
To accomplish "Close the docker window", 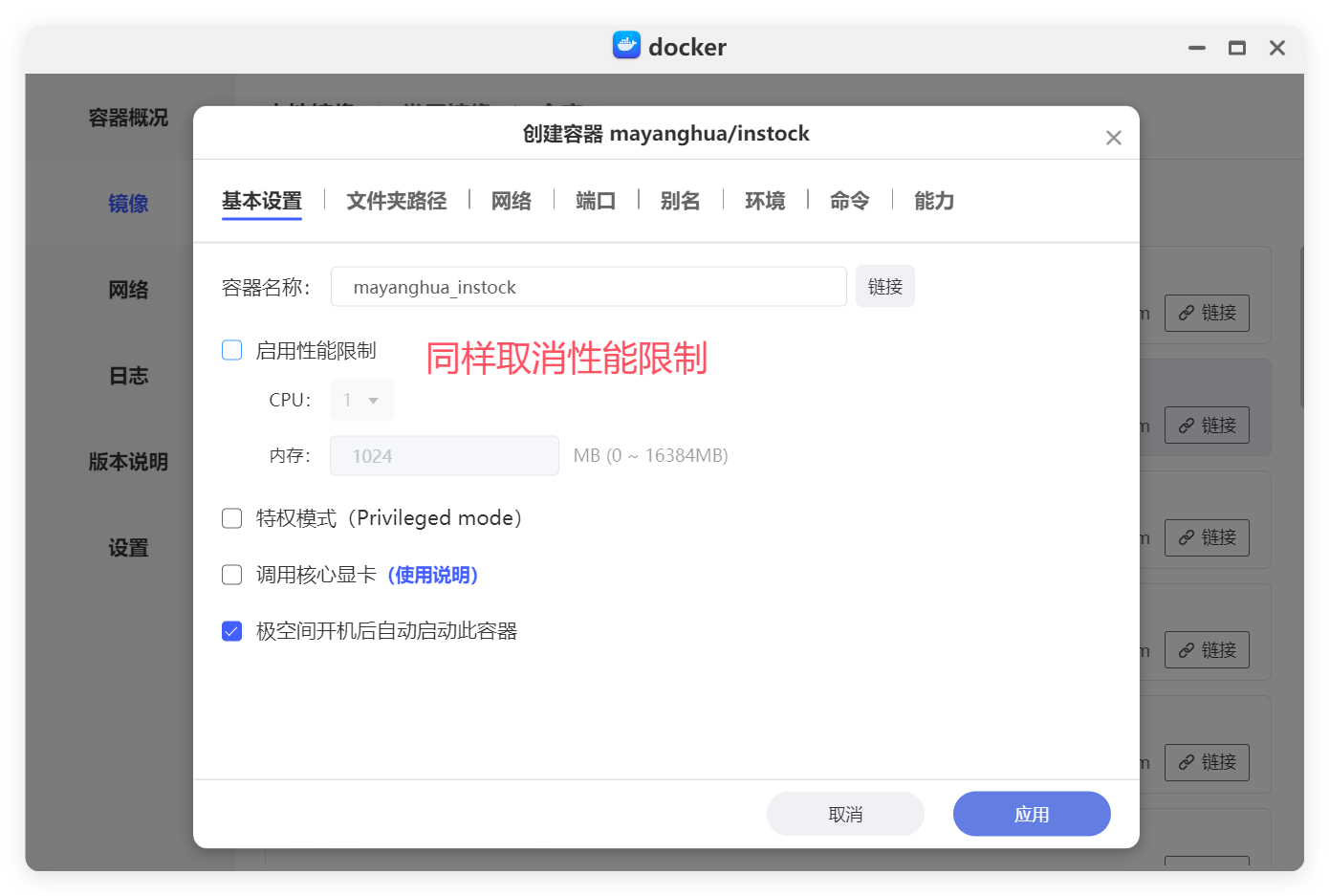I will 1277,48.
